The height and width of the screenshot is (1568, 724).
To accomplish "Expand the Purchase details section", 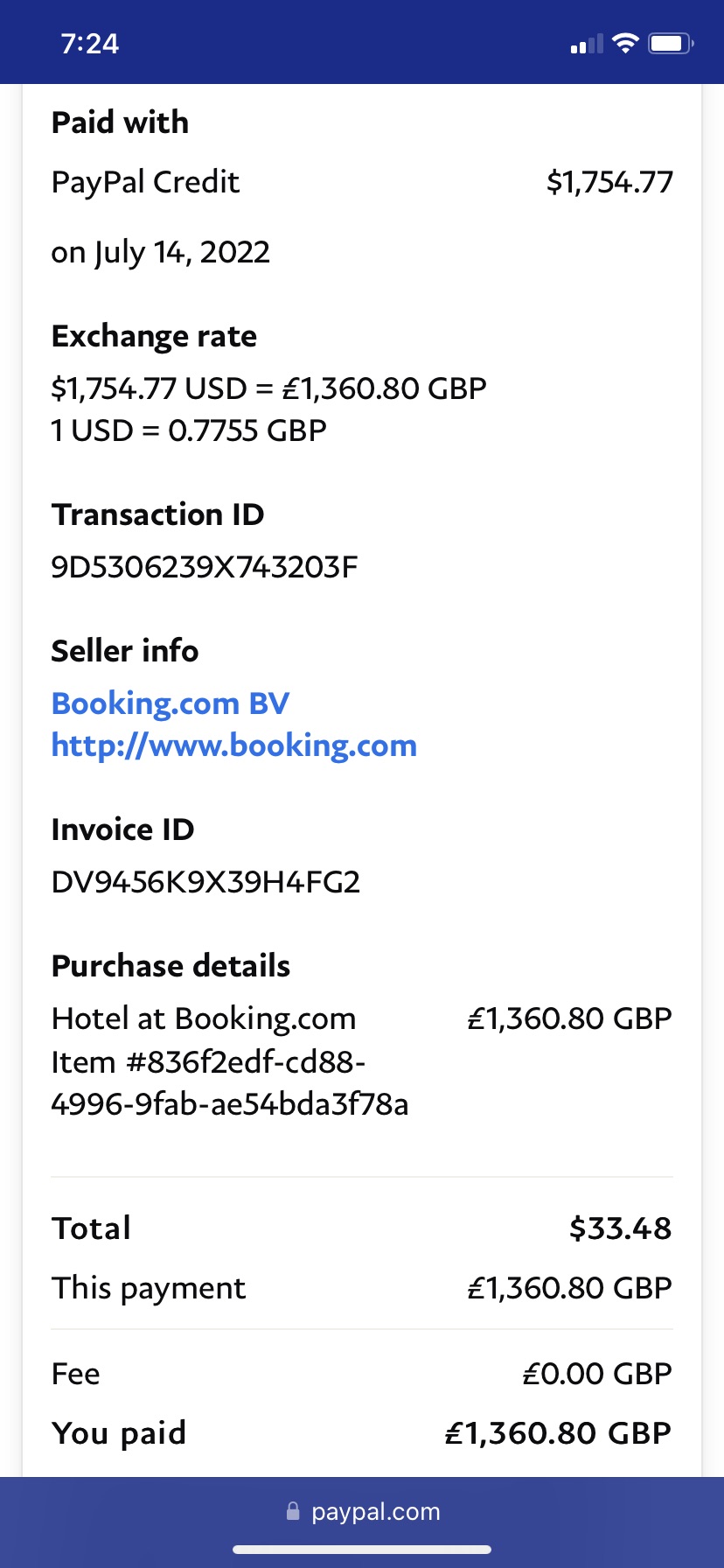I will 171,965.
